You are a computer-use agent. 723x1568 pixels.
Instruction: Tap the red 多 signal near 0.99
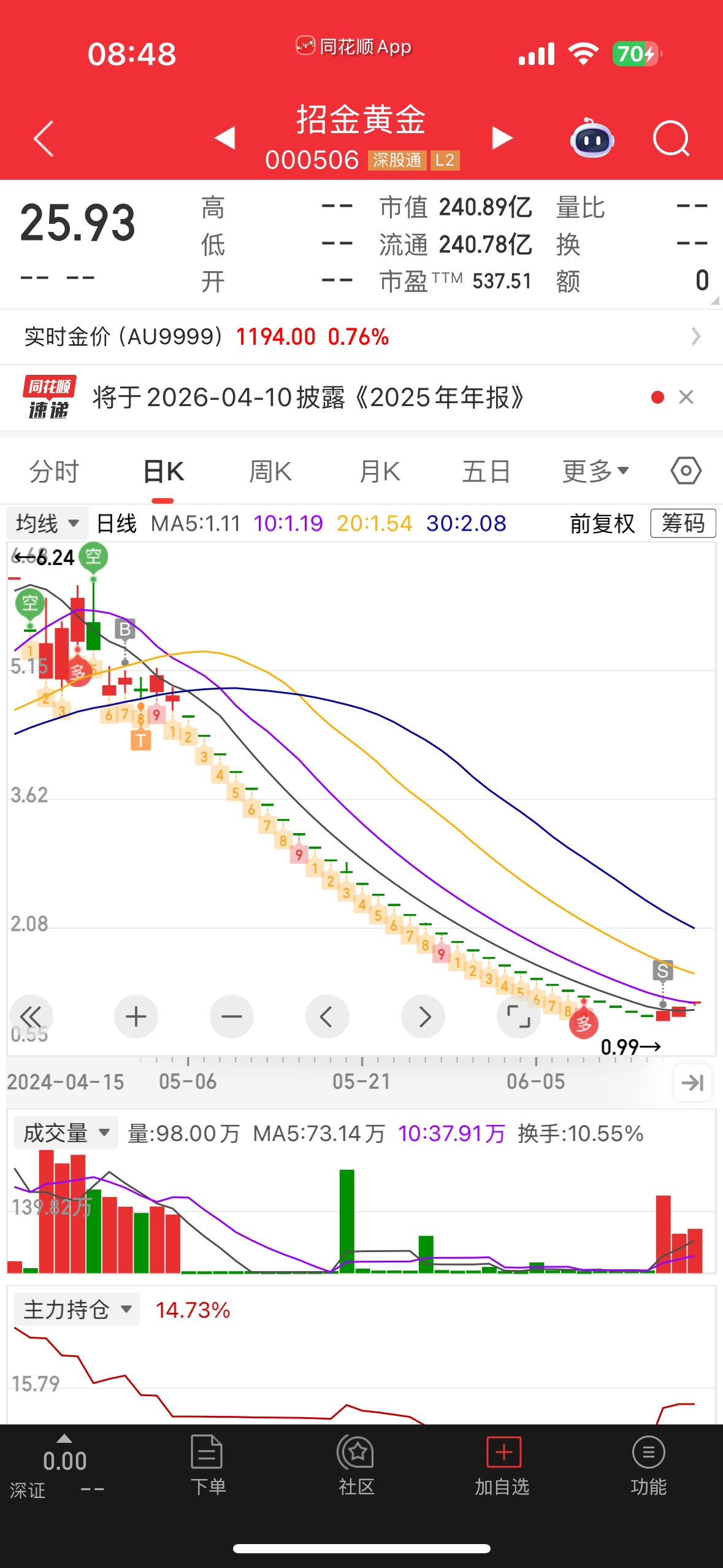[584, 1023]
